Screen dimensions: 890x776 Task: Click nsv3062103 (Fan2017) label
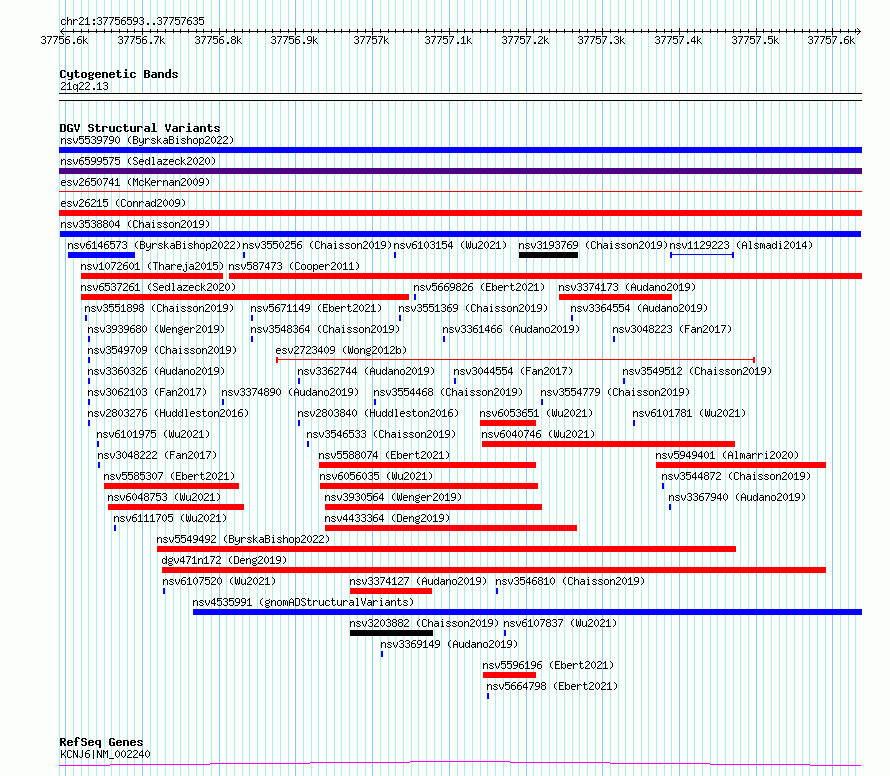tap(147, 392)
